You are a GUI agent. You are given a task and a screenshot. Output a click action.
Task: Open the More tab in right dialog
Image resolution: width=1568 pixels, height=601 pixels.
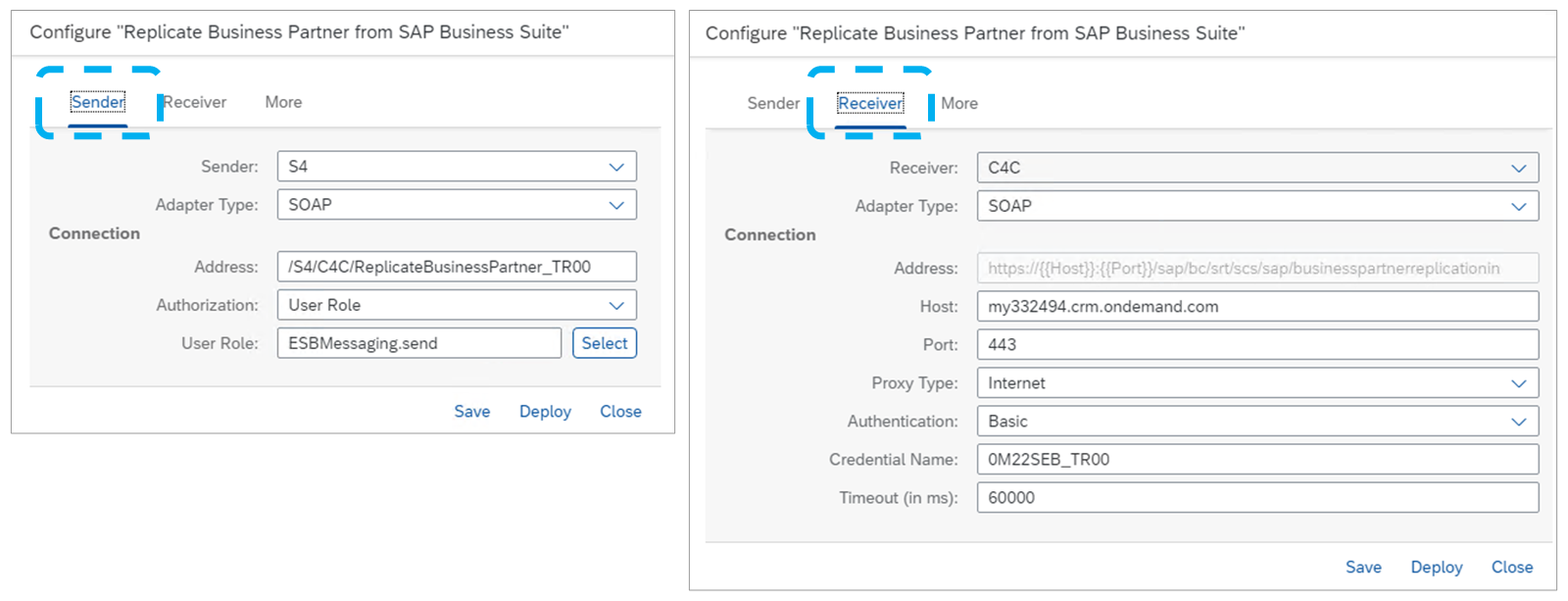click(x=959, y=103)
